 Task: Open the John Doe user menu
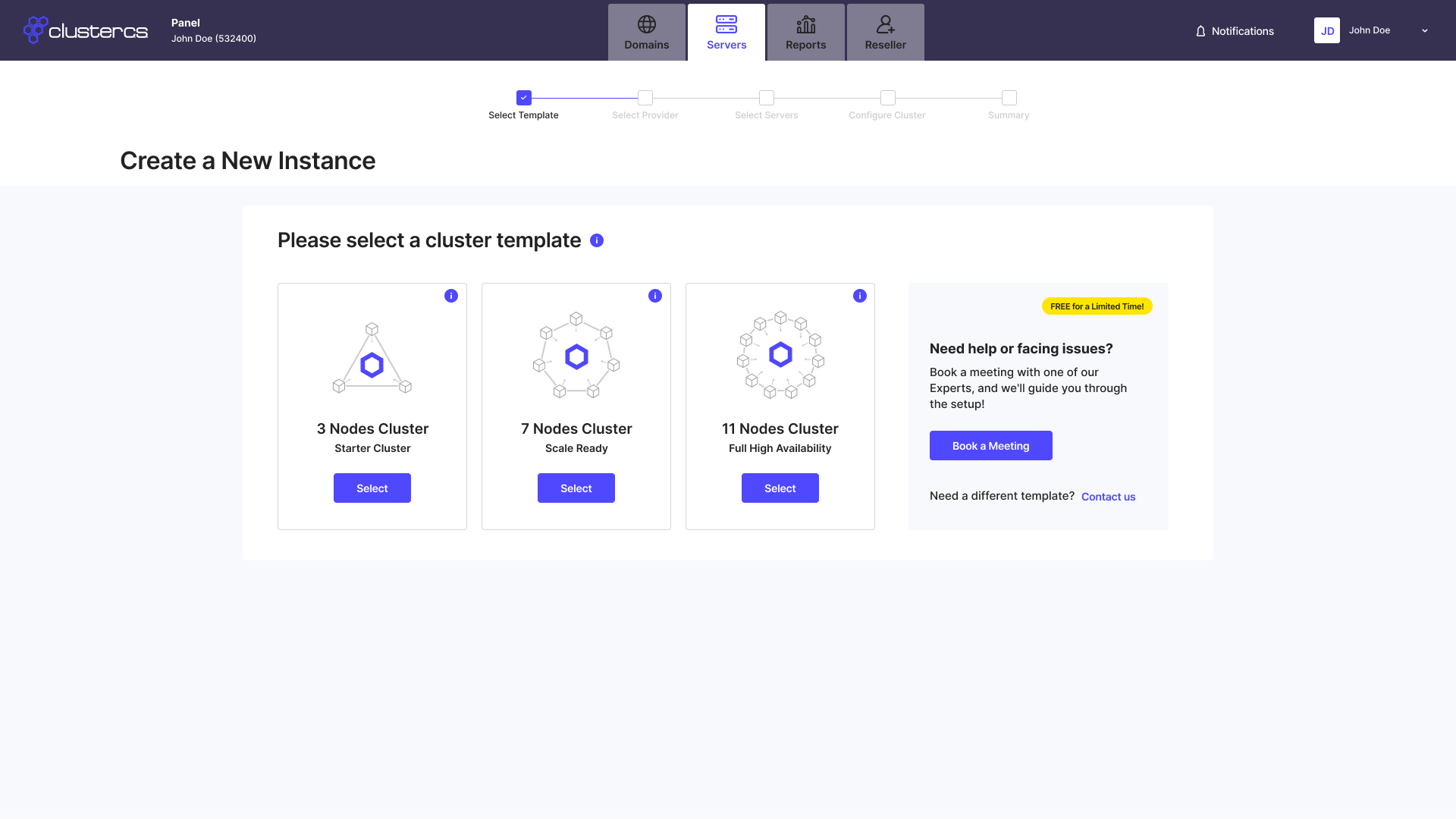point(1369,30)
